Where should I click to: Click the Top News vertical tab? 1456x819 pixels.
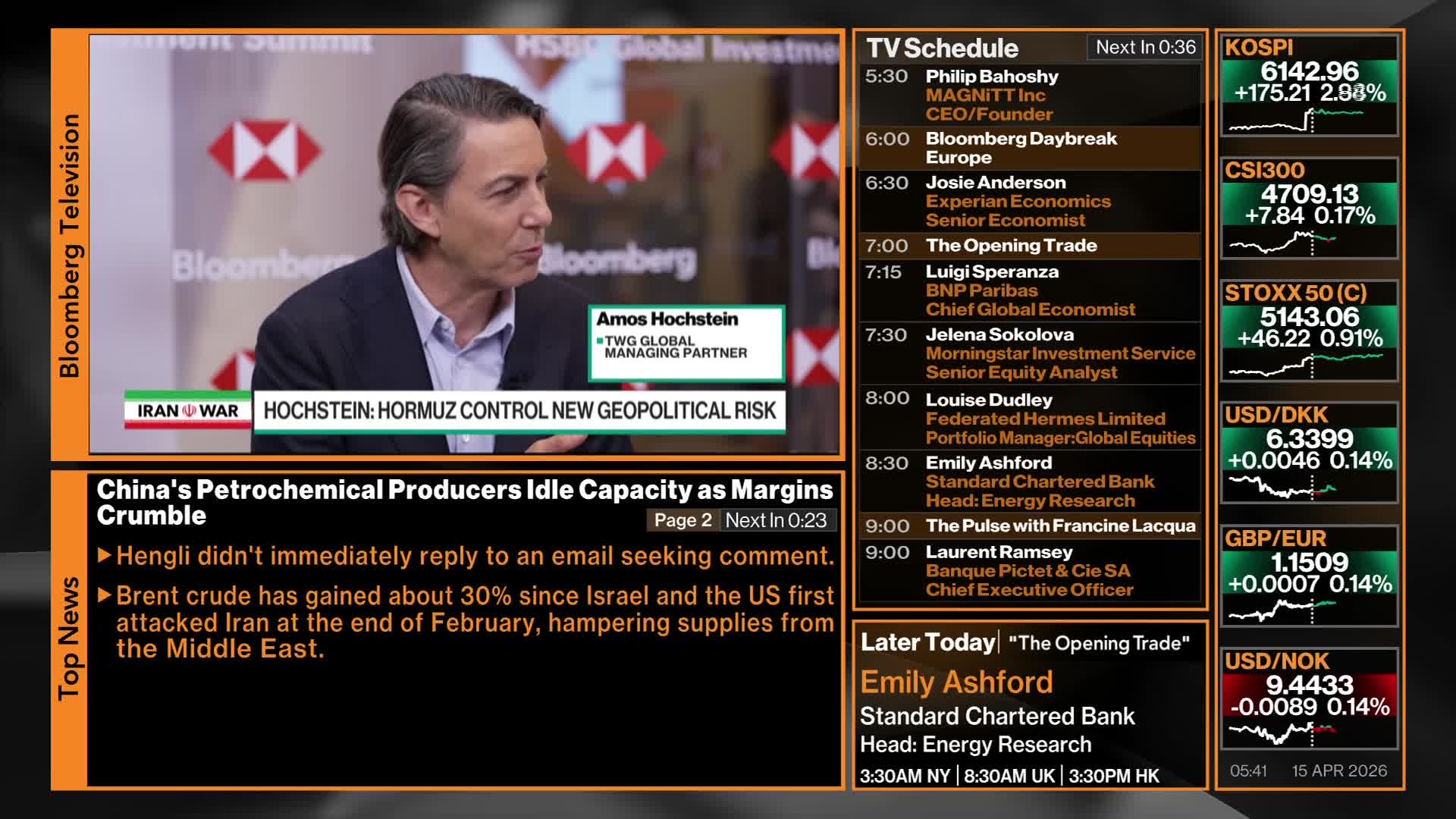(69, 638)
